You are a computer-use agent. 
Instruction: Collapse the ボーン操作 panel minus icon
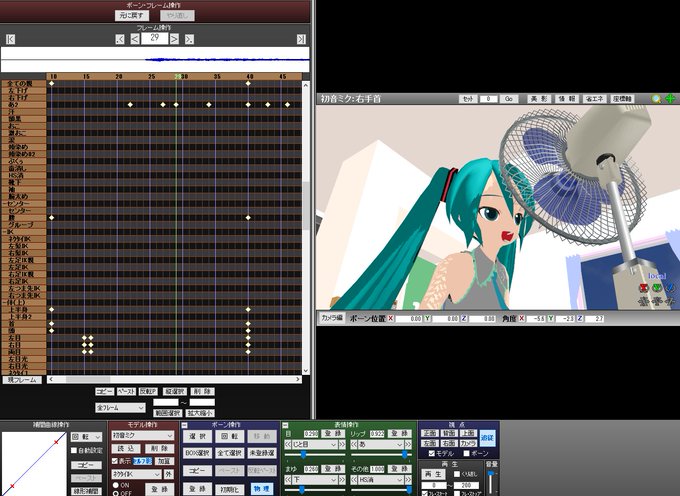tap(184, 425)
